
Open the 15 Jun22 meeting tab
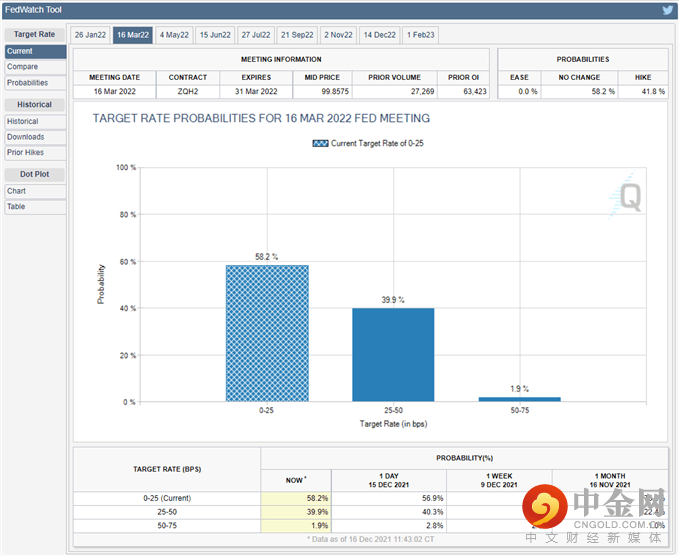pos(217,35)
